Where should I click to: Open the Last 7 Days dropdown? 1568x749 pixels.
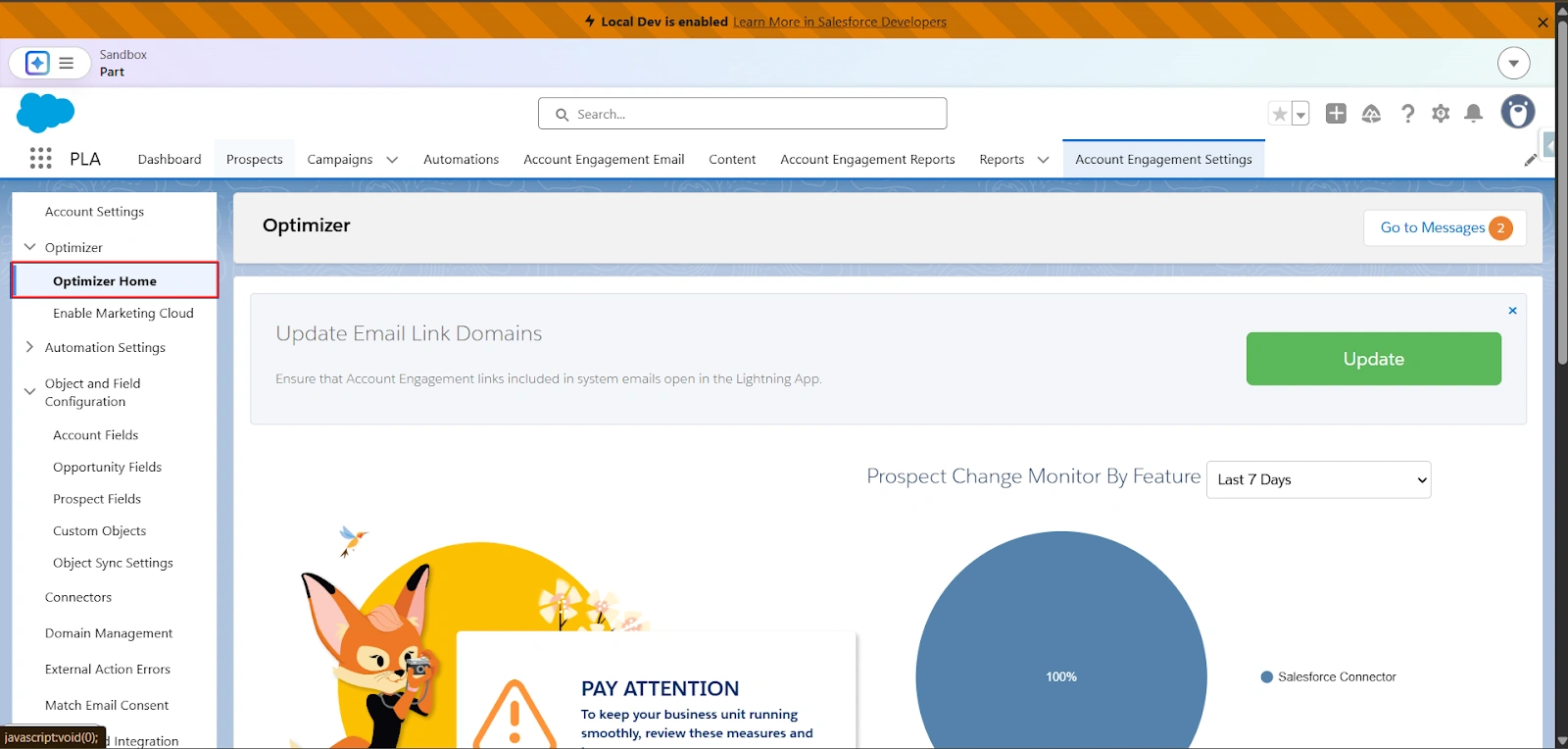[x=1319, y=479]
